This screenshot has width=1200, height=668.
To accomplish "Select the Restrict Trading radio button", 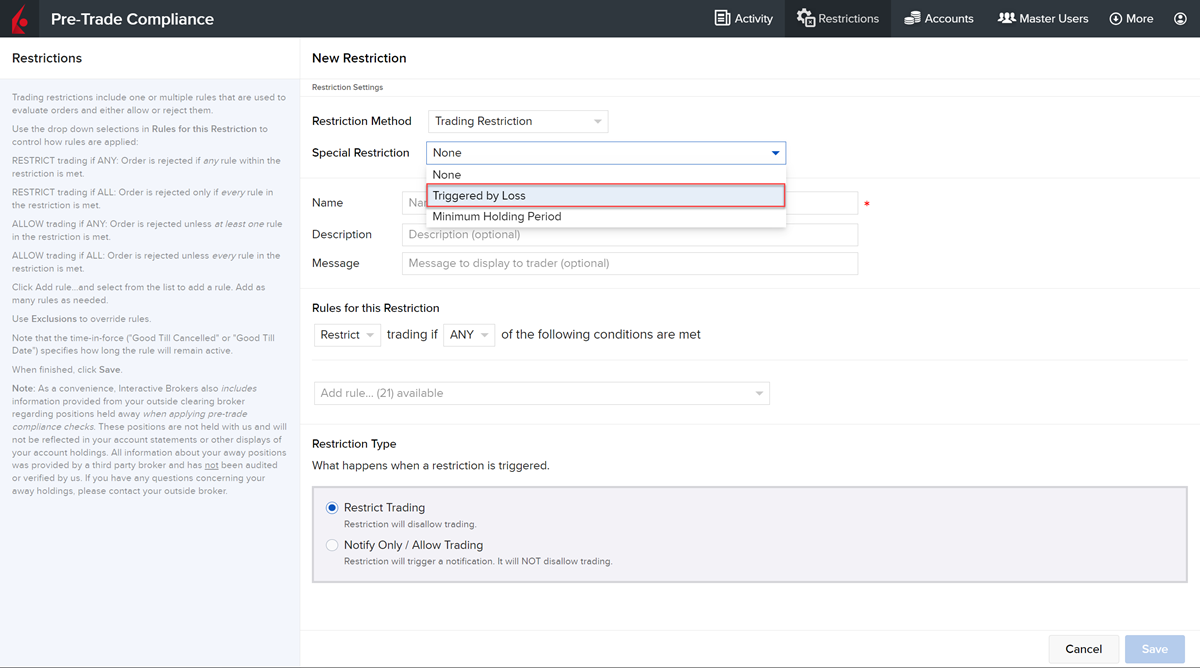I will tap(333, 508).
